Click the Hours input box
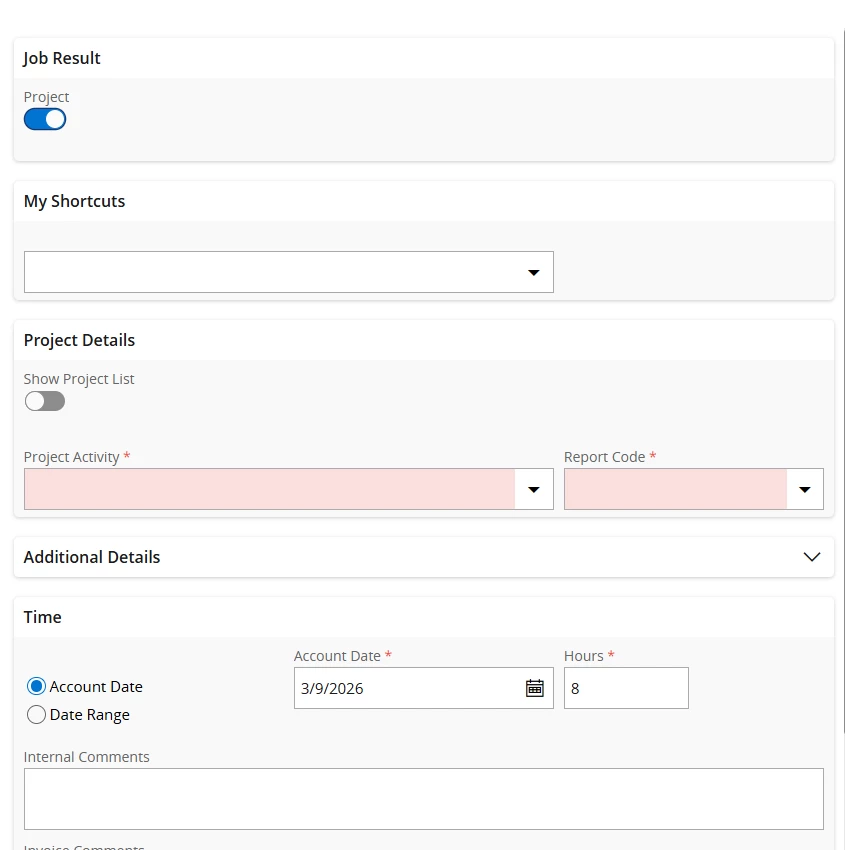845x850 pixels. [x=625, y=688]
